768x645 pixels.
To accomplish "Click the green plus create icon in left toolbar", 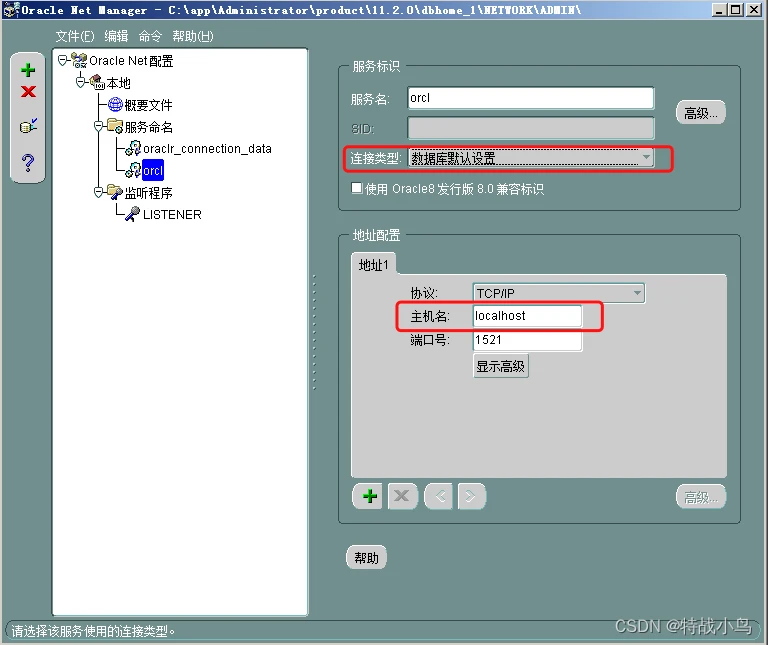I will tap(28, 70).
